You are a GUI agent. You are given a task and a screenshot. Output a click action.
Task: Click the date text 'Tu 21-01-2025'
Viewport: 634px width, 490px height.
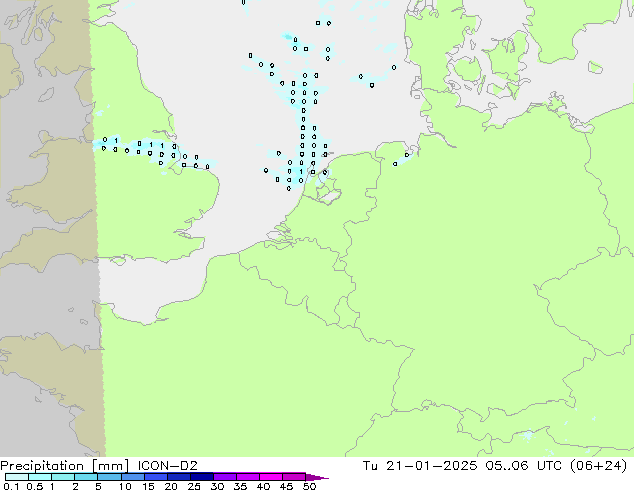point(420,465)
